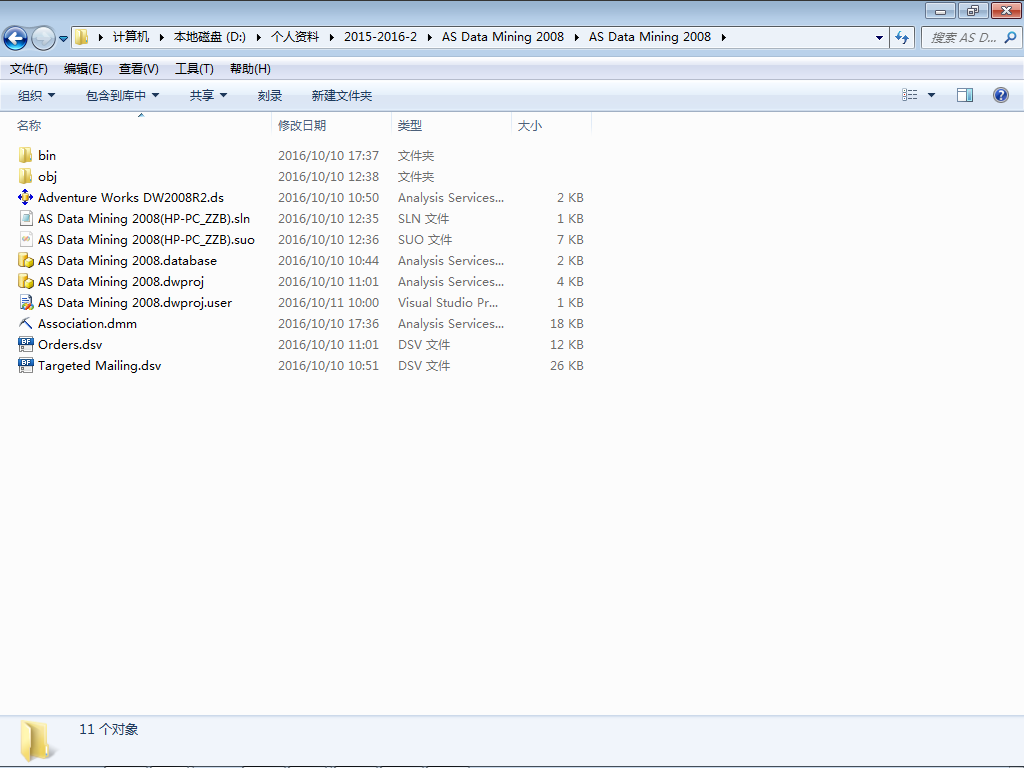Select the obj folder icon
This screenshot has height=768, width=1024.
(25, 176)
